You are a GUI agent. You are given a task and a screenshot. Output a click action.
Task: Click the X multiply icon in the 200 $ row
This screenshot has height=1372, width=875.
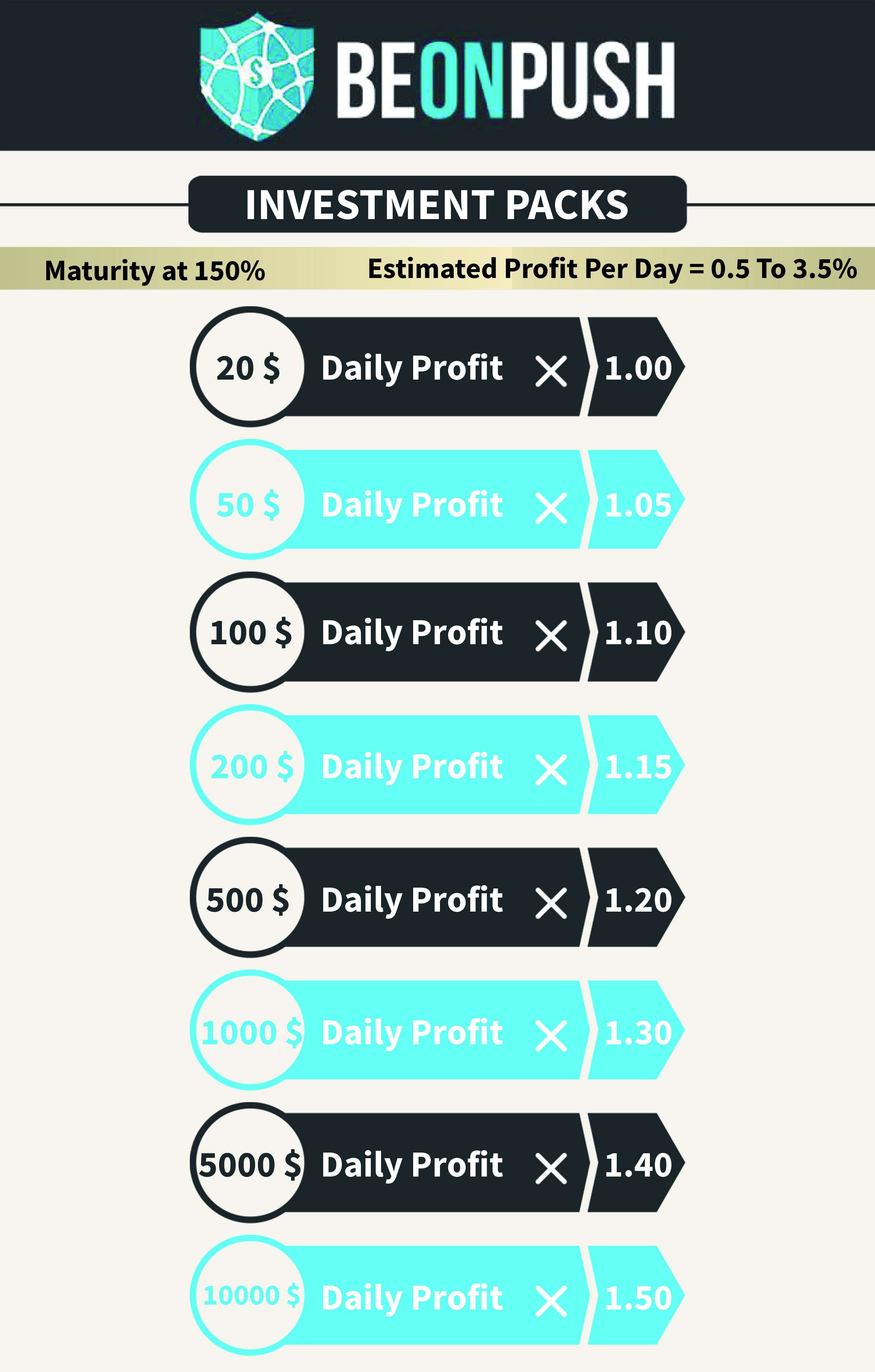[x=551, y=770]
